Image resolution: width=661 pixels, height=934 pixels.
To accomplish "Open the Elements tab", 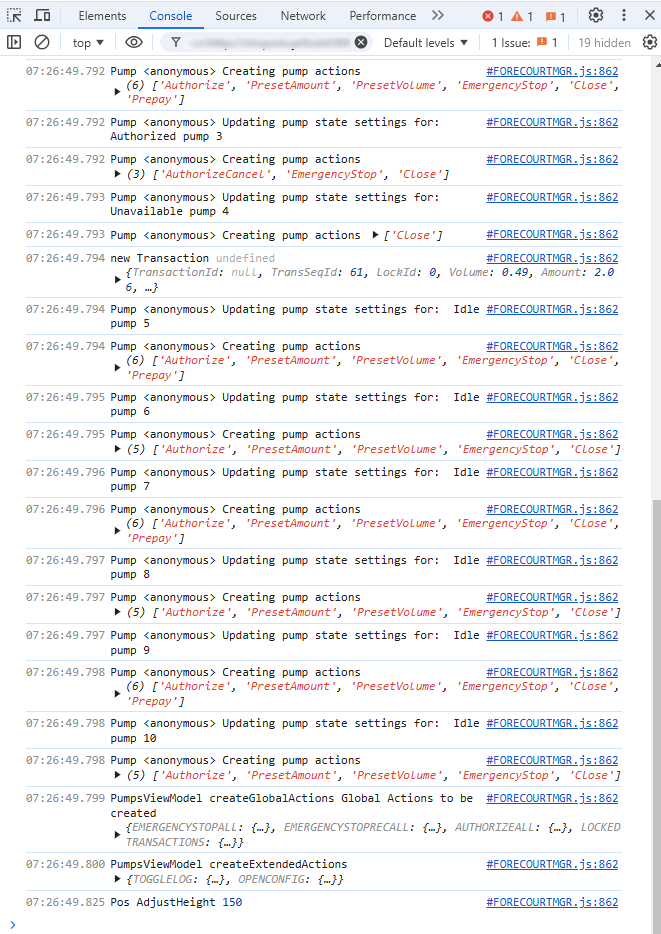I will click(x=102, y=15).
